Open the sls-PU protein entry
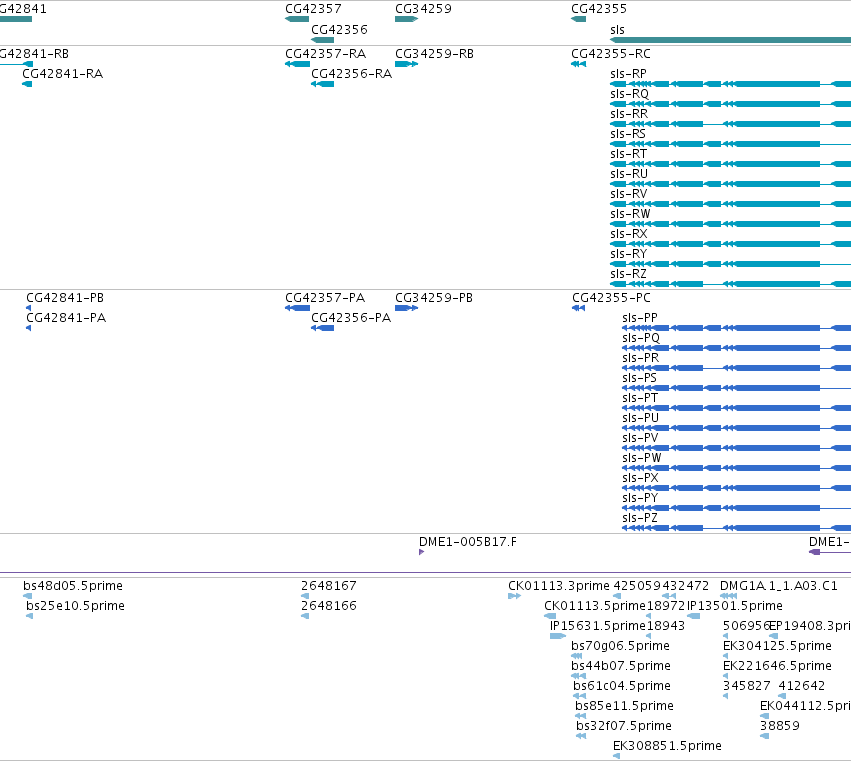 click(640, 418)
